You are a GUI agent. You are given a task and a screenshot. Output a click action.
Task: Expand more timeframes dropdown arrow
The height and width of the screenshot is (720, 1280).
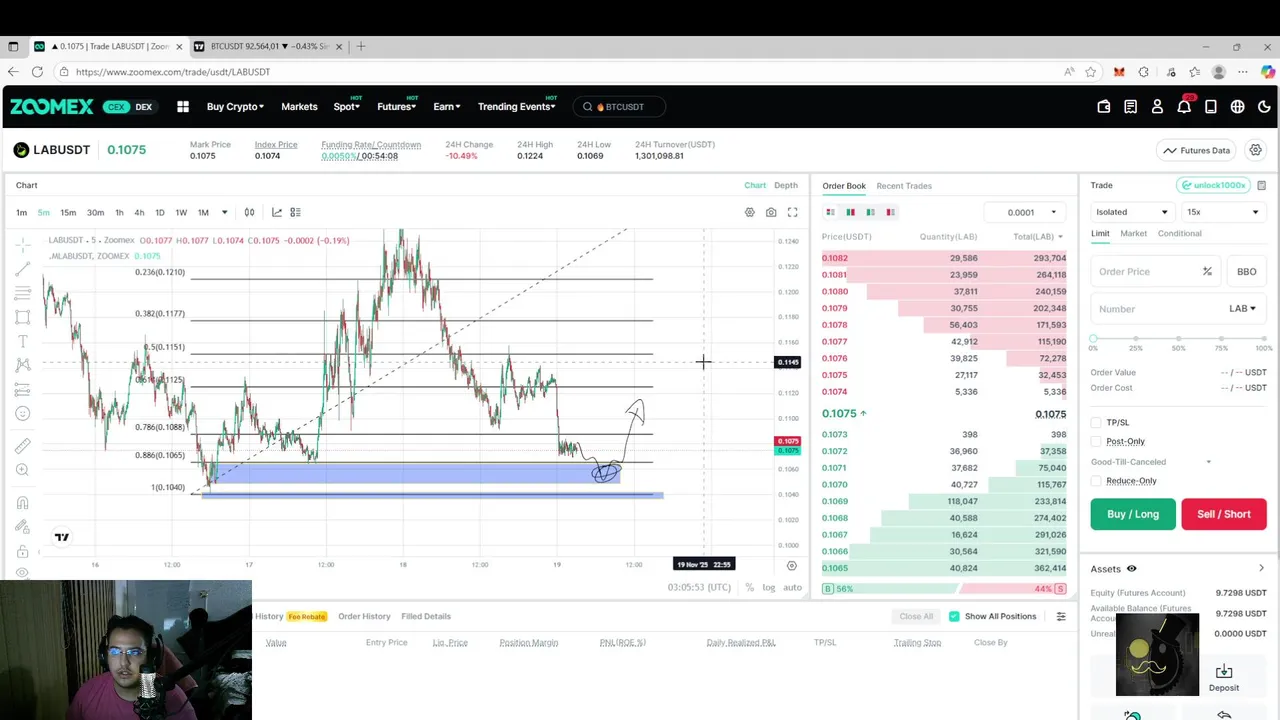click(224, 212)
